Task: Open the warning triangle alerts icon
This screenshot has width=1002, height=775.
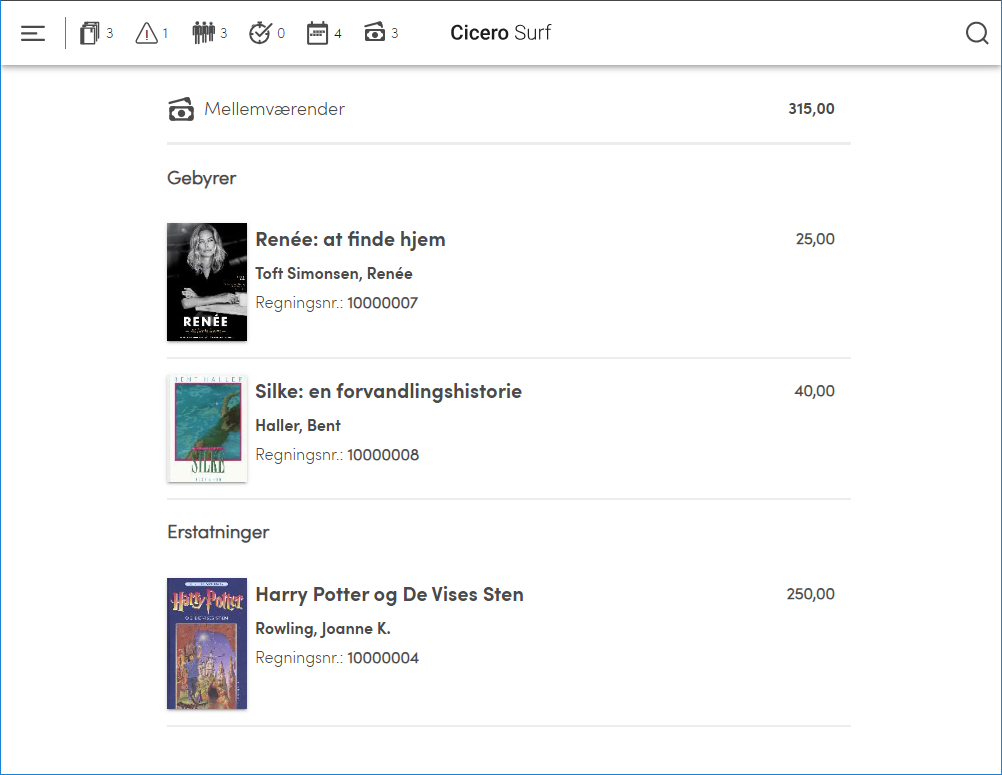Action: (146, 33)
